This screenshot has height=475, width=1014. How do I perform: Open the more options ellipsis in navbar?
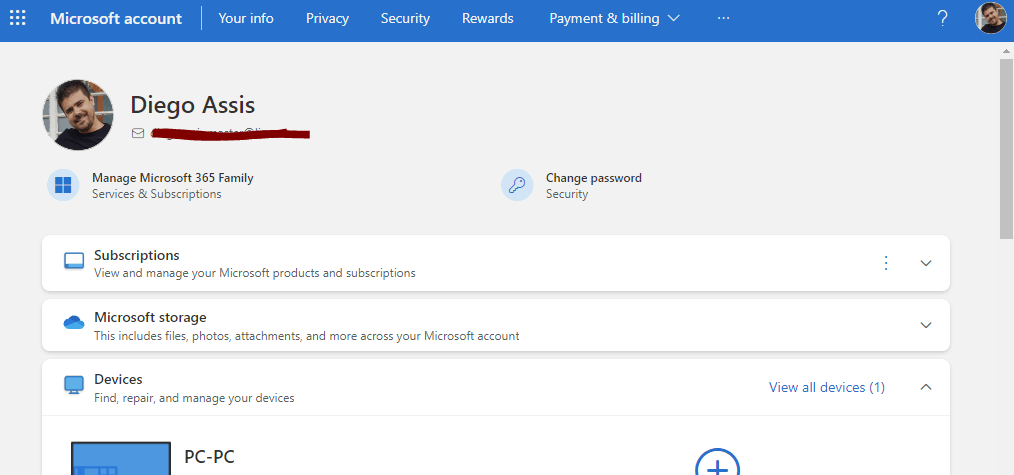point(723,19)
